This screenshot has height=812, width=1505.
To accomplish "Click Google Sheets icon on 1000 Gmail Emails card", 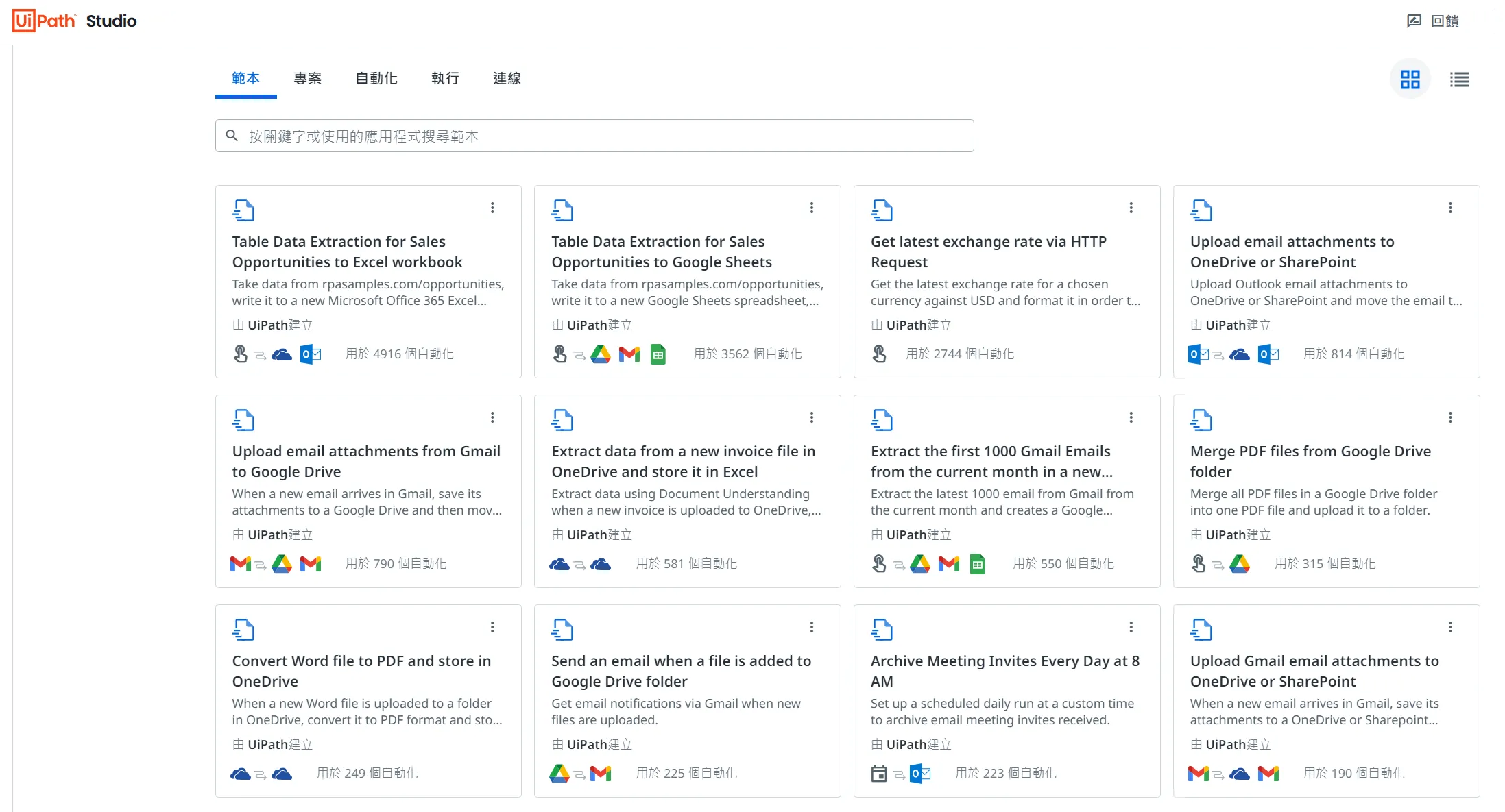I will click(978, 564).
